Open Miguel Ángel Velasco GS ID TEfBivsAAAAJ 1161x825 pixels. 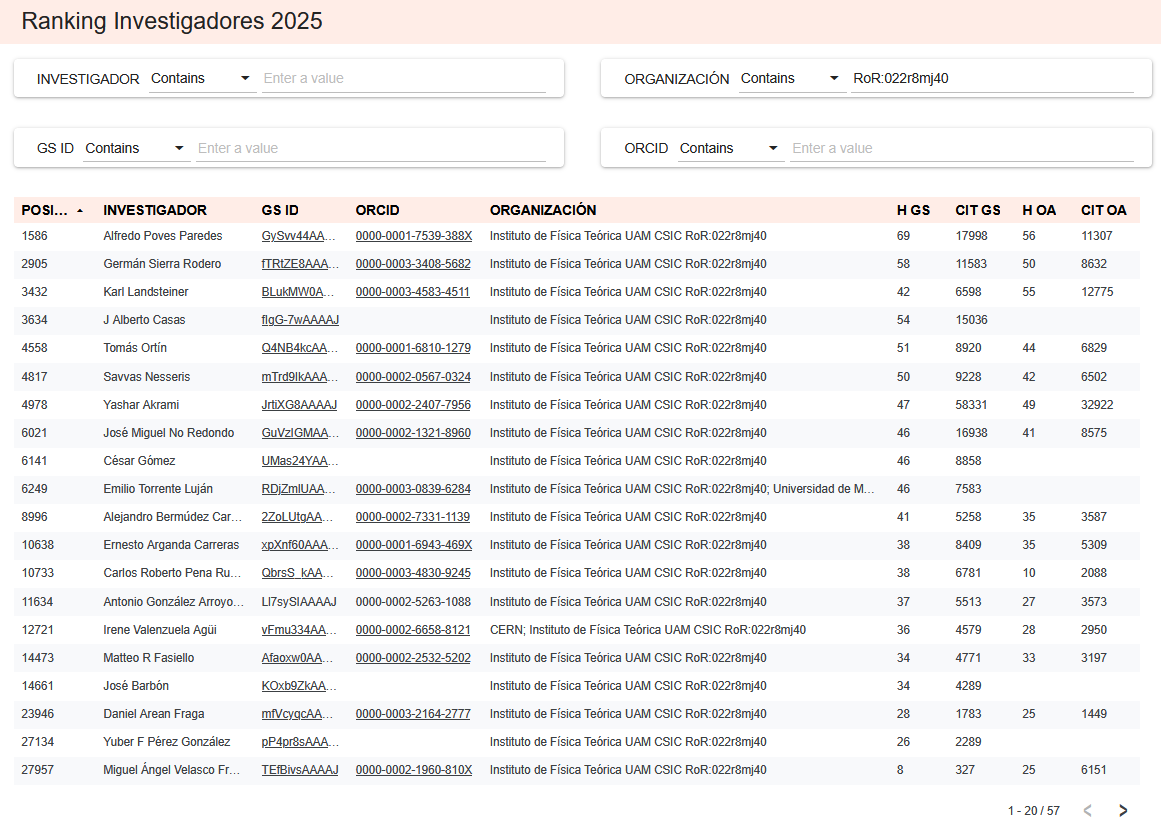pyautogui.click(x=300, y=770)
